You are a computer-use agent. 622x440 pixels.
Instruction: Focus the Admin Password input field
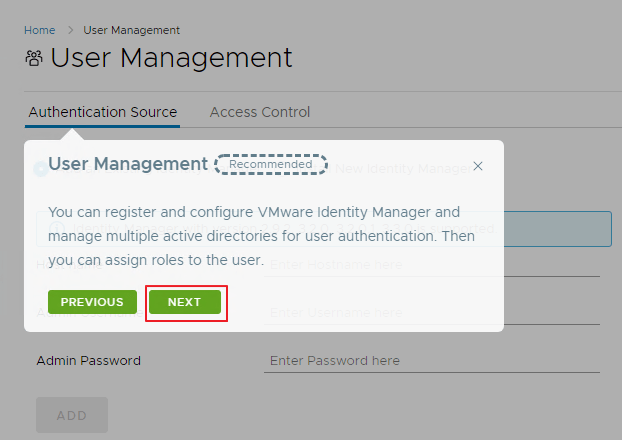432,360
